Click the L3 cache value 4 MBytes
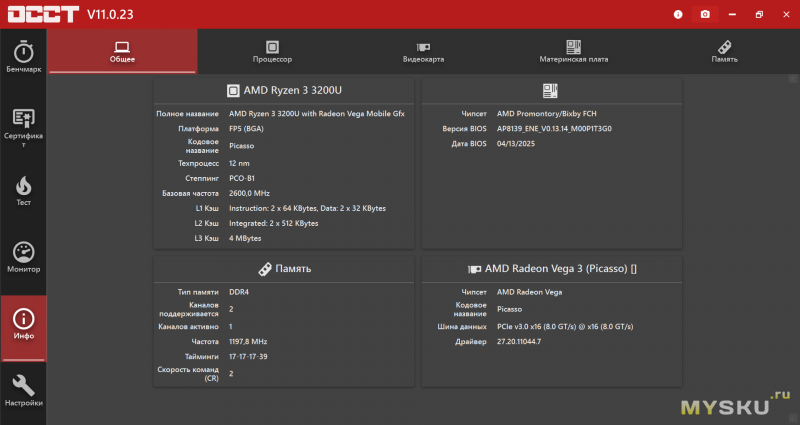The width and height of the screenshot is (800, 425). (245, 238)
